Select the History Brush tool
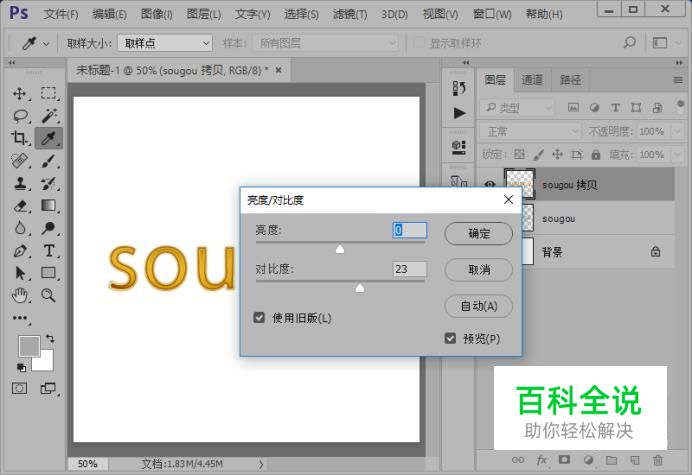 (x=49, y=183)
